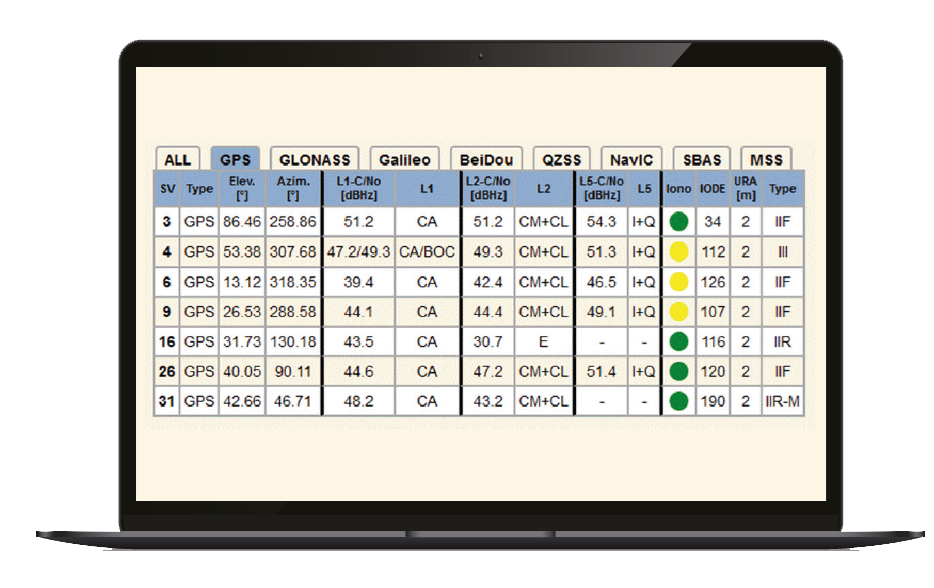Click the IIR satellite type cell
This screenshot has width=934, height=588.
(782, 341)
